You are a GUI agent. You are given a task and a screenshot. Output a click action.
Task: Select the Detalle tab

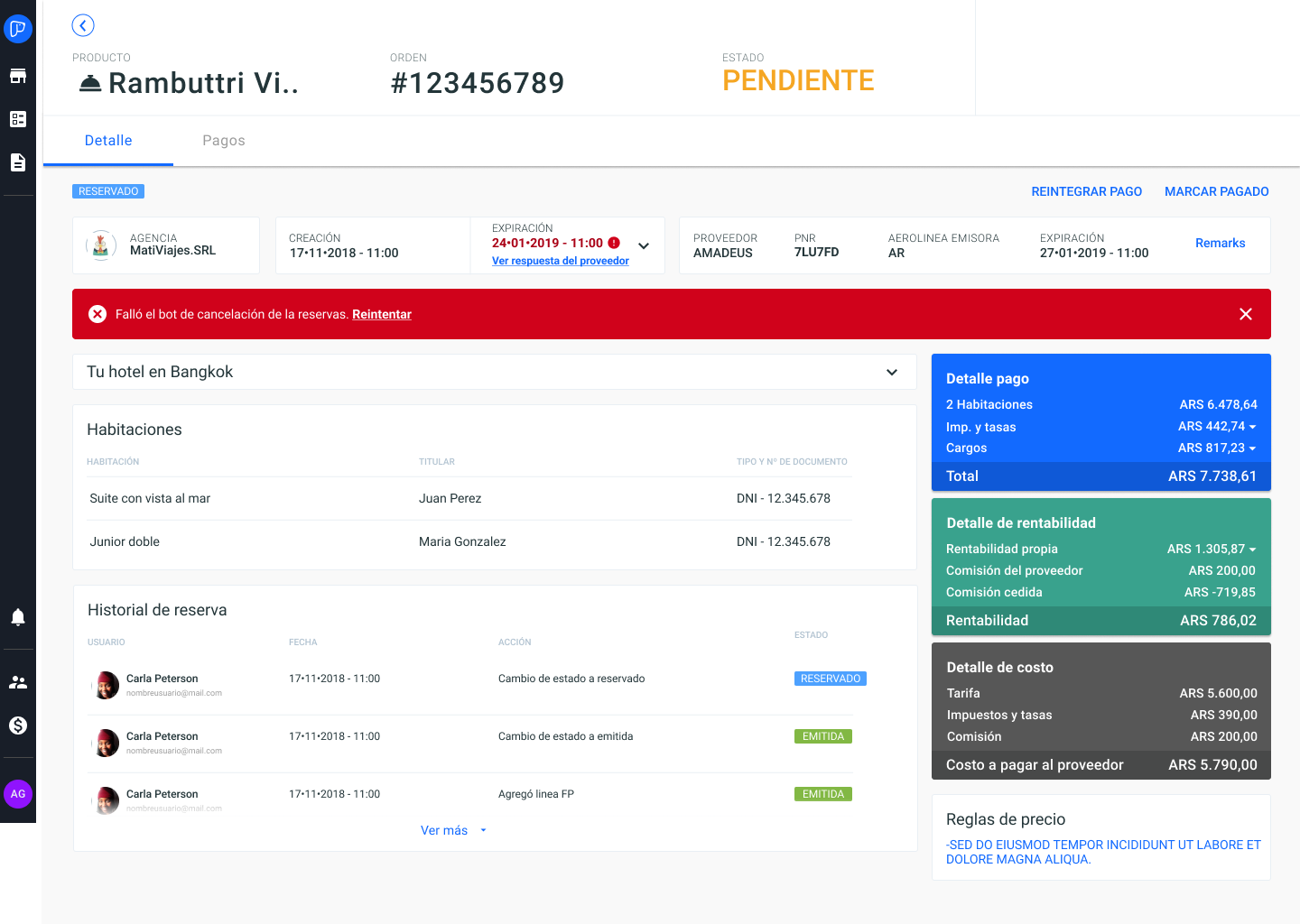tap(108, 141)
